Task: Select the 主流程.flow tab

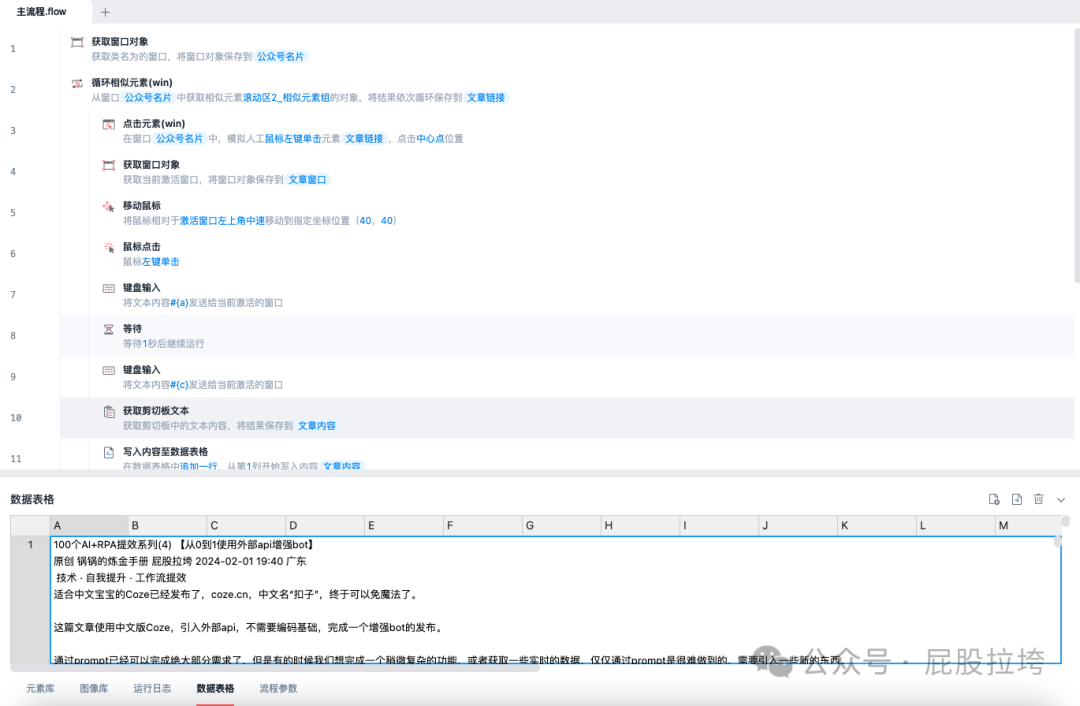Action: pos(41,12)
